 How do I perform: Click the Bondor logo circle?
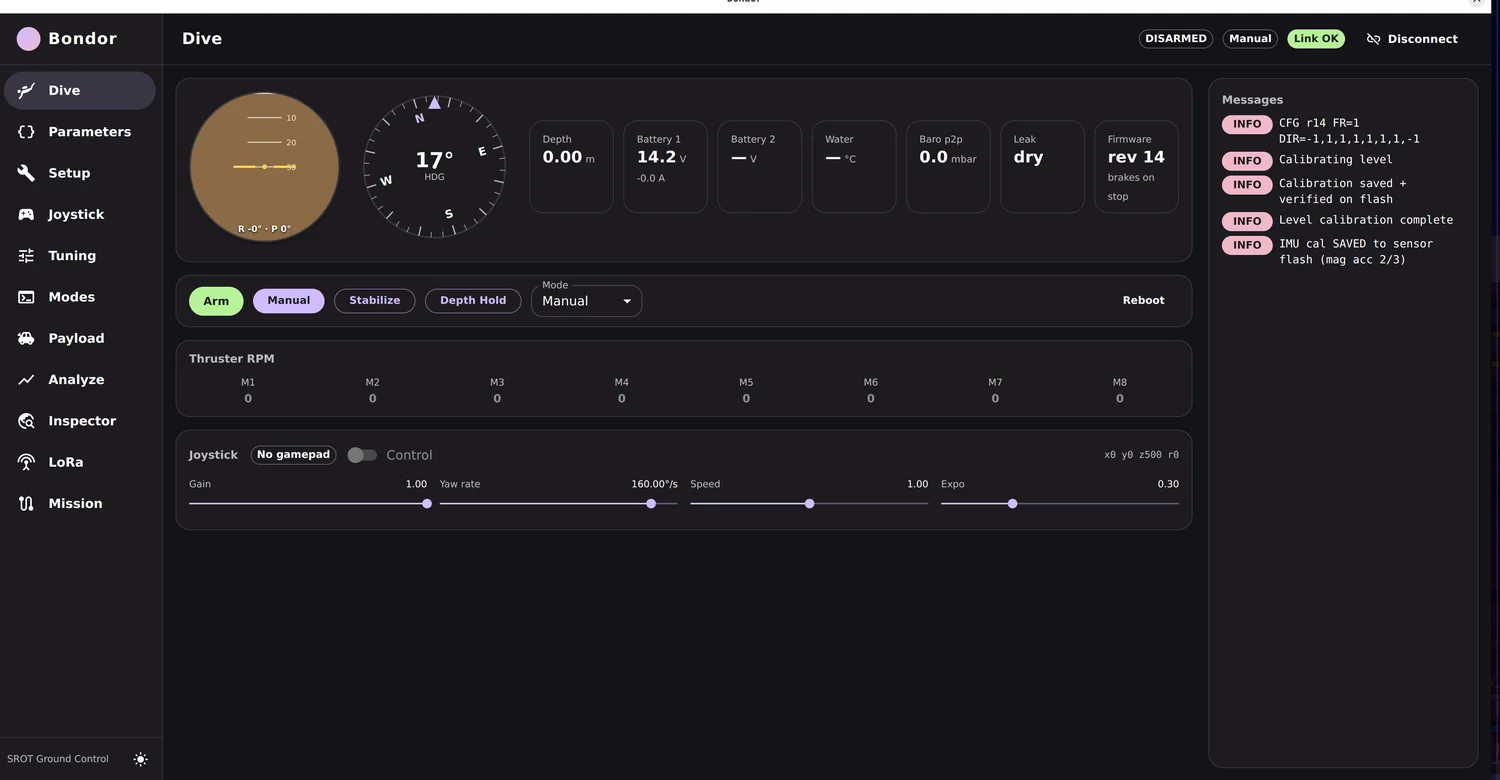click(x=29, y=39)
